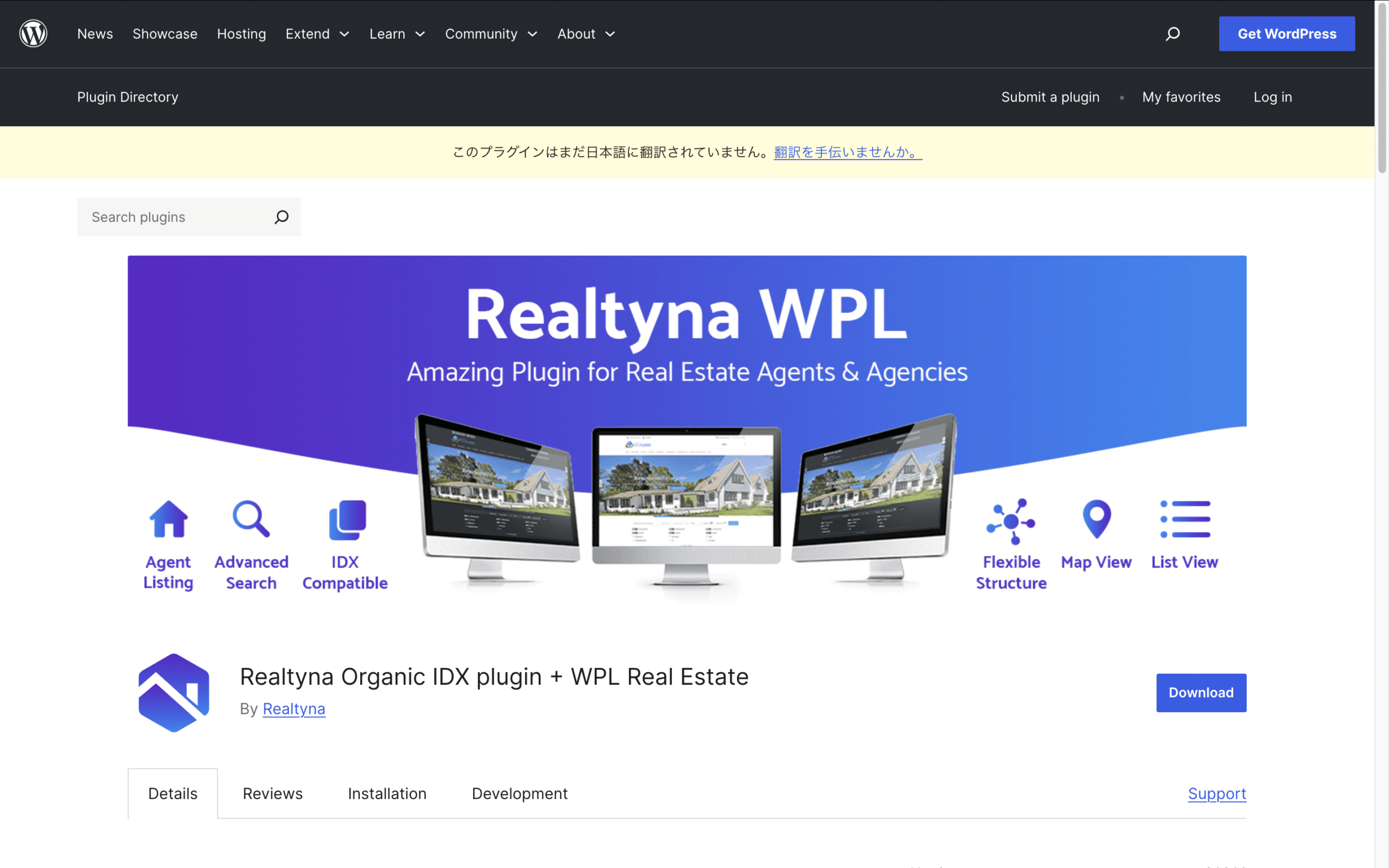Open the Support link
The width and height of the screenshot is (1389, 868).
click(1217, 793)
